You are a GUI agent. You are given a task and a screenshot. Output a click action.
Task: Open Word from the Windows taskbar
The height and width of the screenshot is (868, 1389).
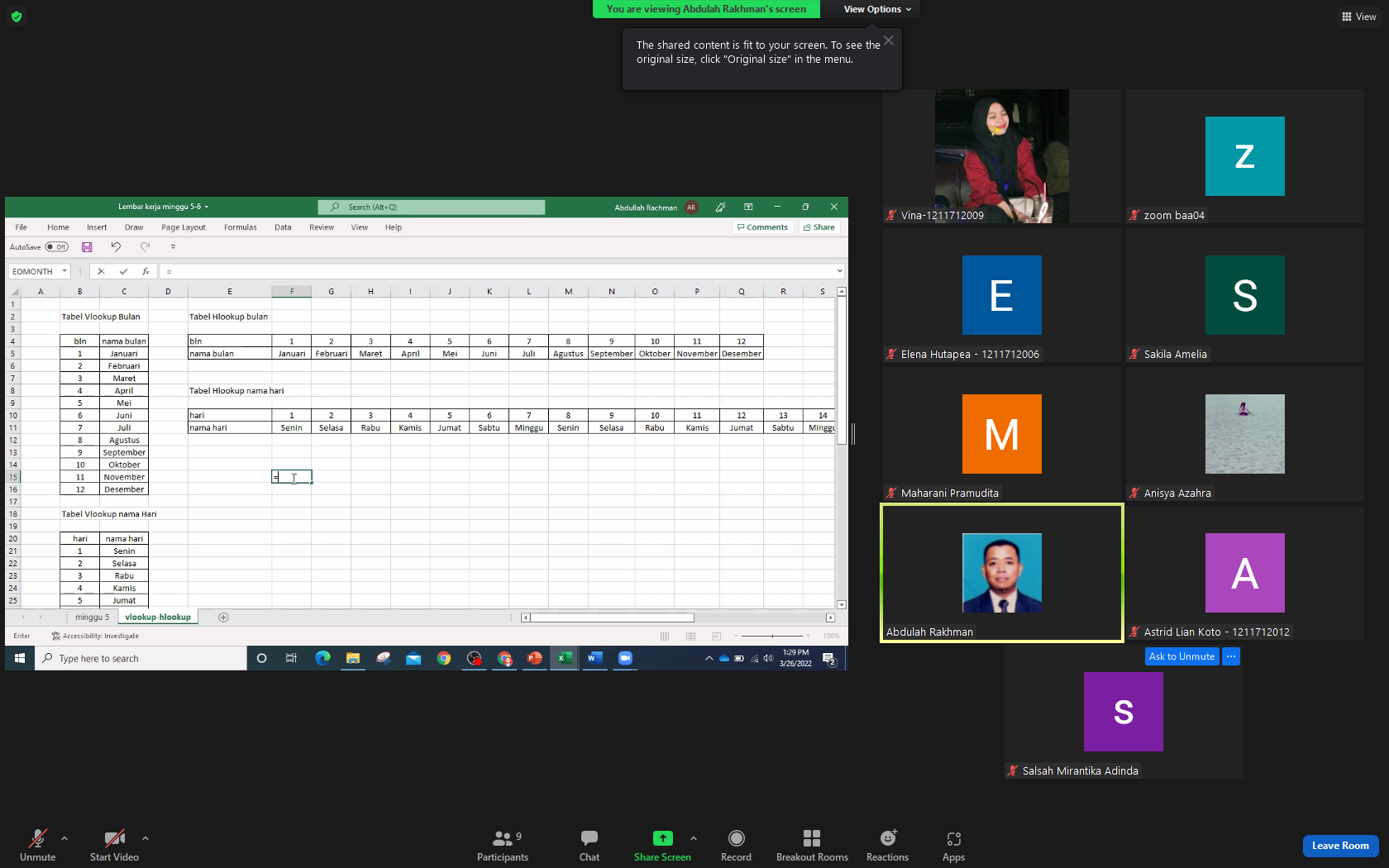(595, 658)
